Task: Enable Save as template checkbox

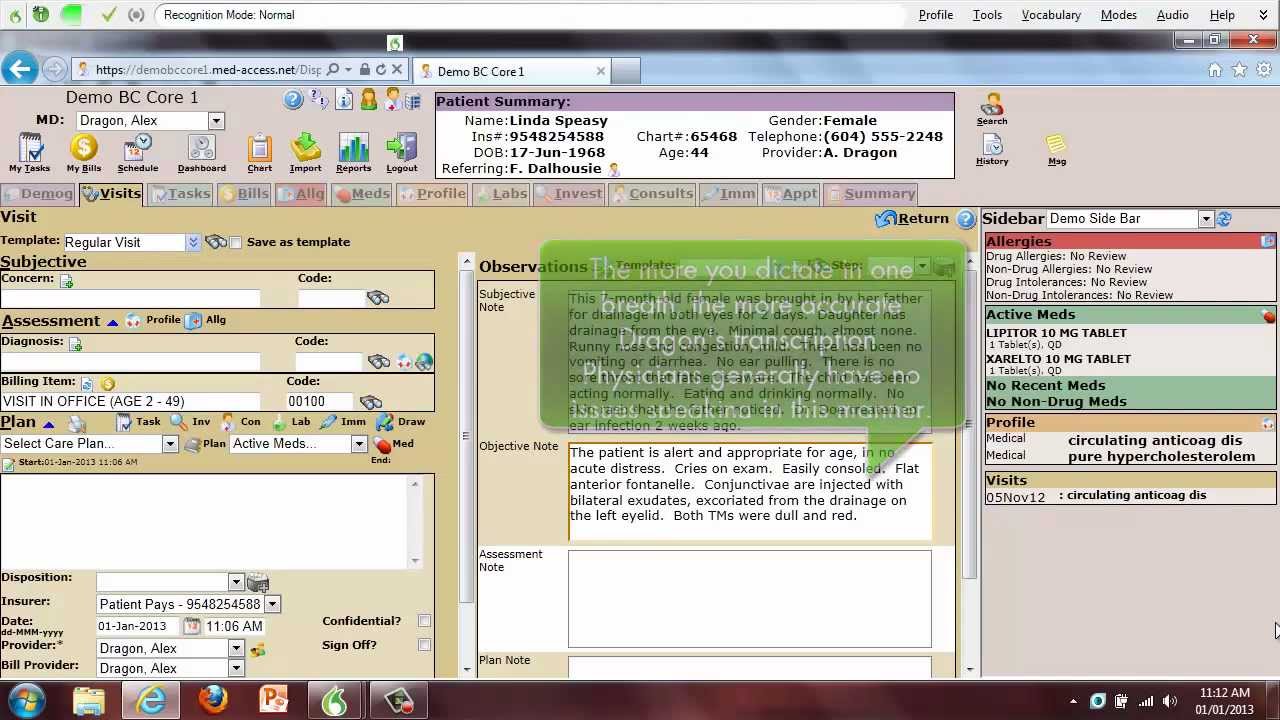Action: click(236, 242)
